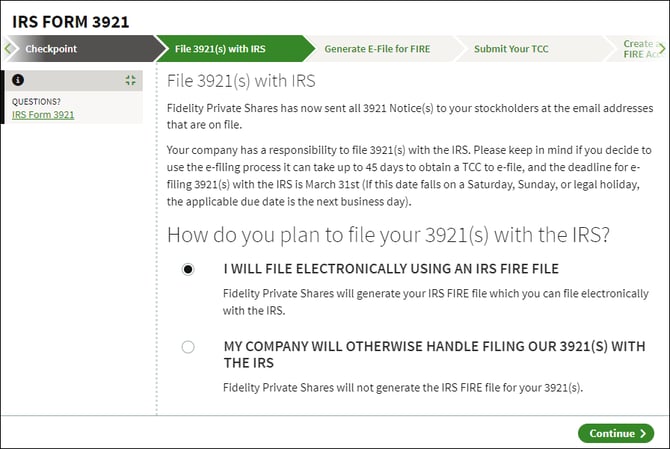
Task: Go to File 3921(s) with IRS step
Action: (x=220, y=49)
